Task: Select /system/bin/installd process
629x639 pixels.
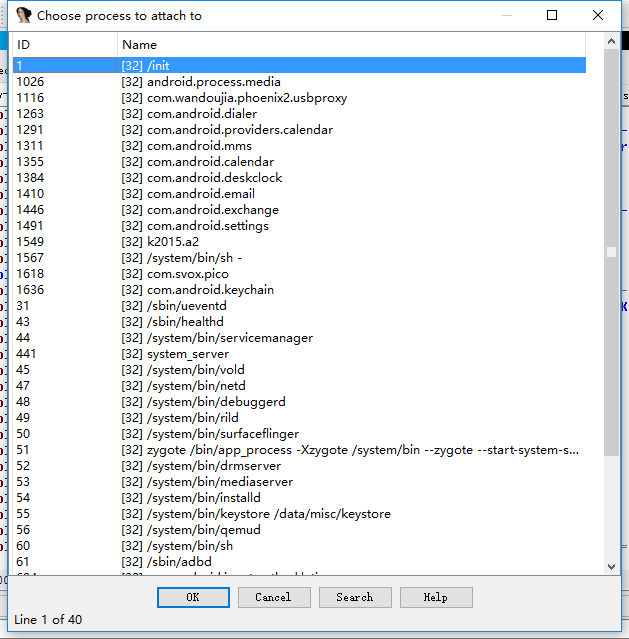Action: pos(300,498)
